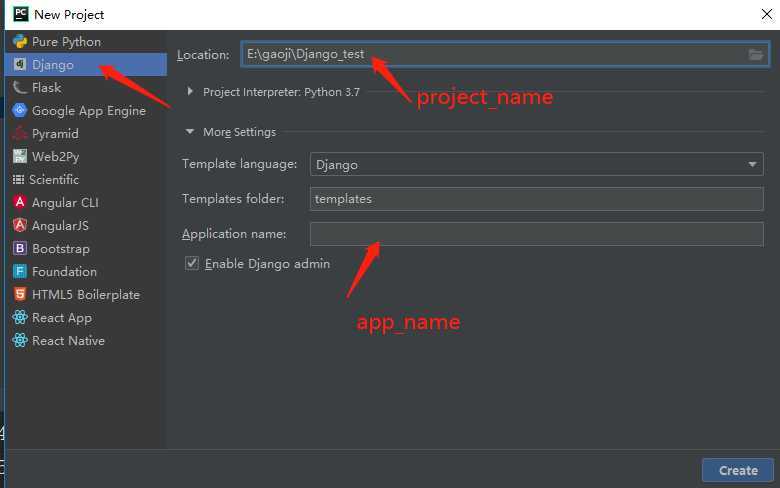The height and width of the screenshot is (488, 780).
Task: Click the Templates folder field
Action: pos(536,199)
